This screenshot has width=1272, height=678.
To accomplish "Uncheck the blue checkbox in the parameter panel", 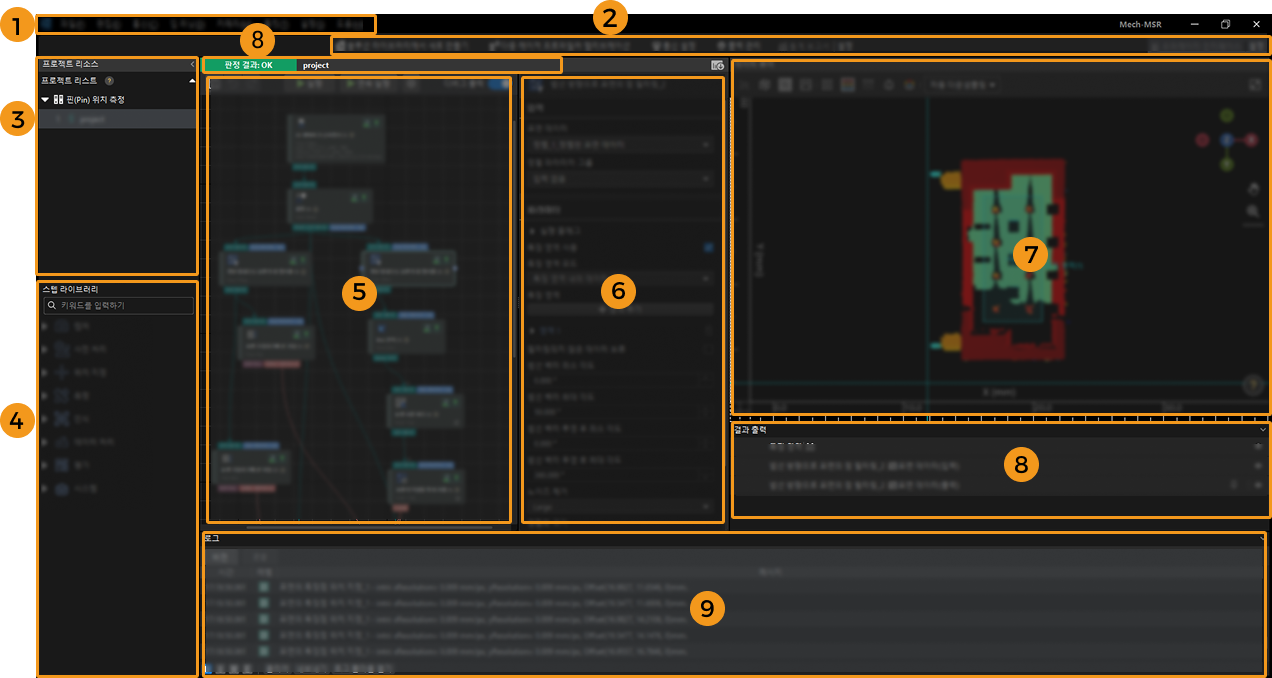I will click(x=708, y=247).
